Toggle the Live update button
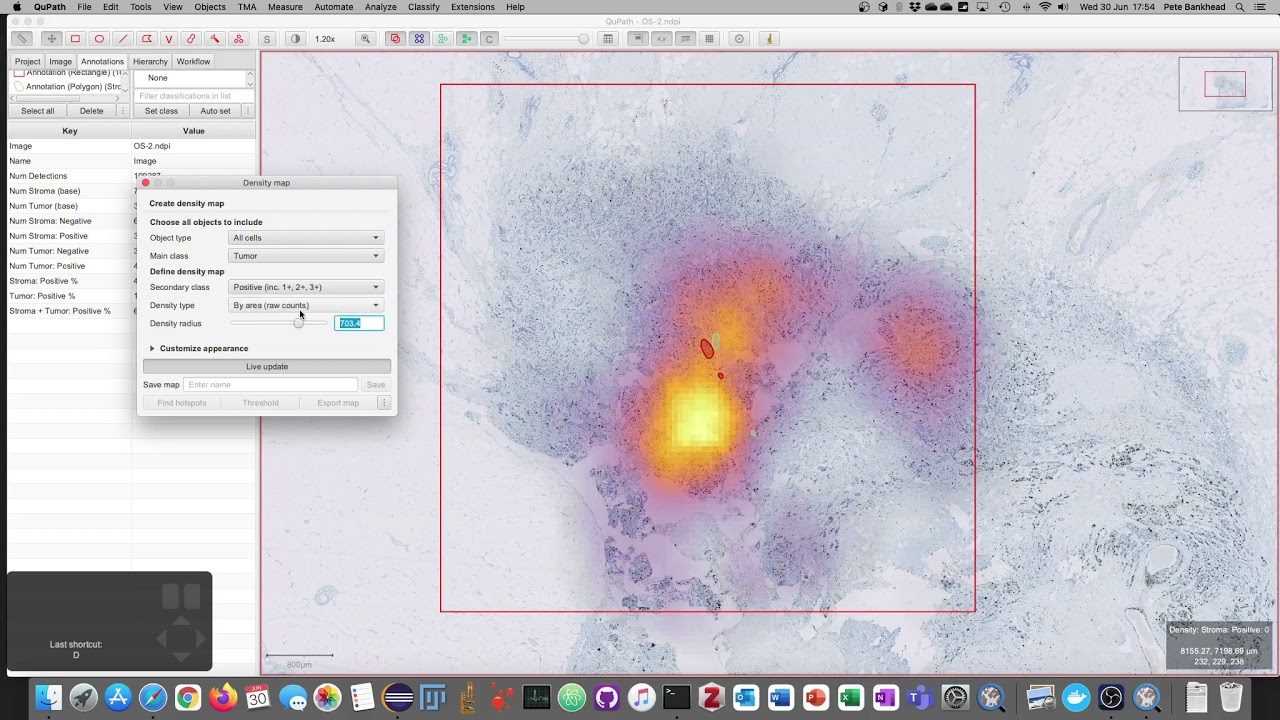The height and width of the screenshot is (720, 1280). 267,367
